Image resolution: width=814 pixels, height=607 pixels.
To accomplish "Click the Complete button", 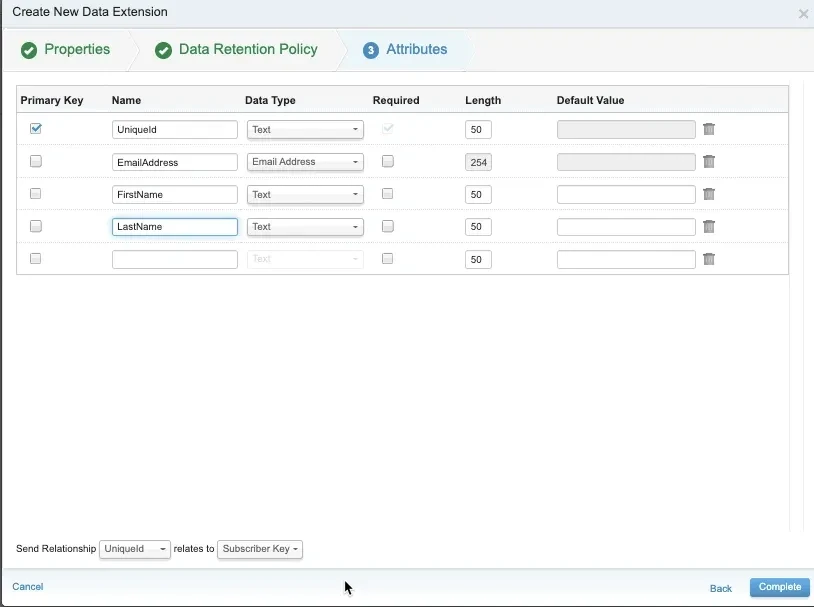I will coord(779,587).
